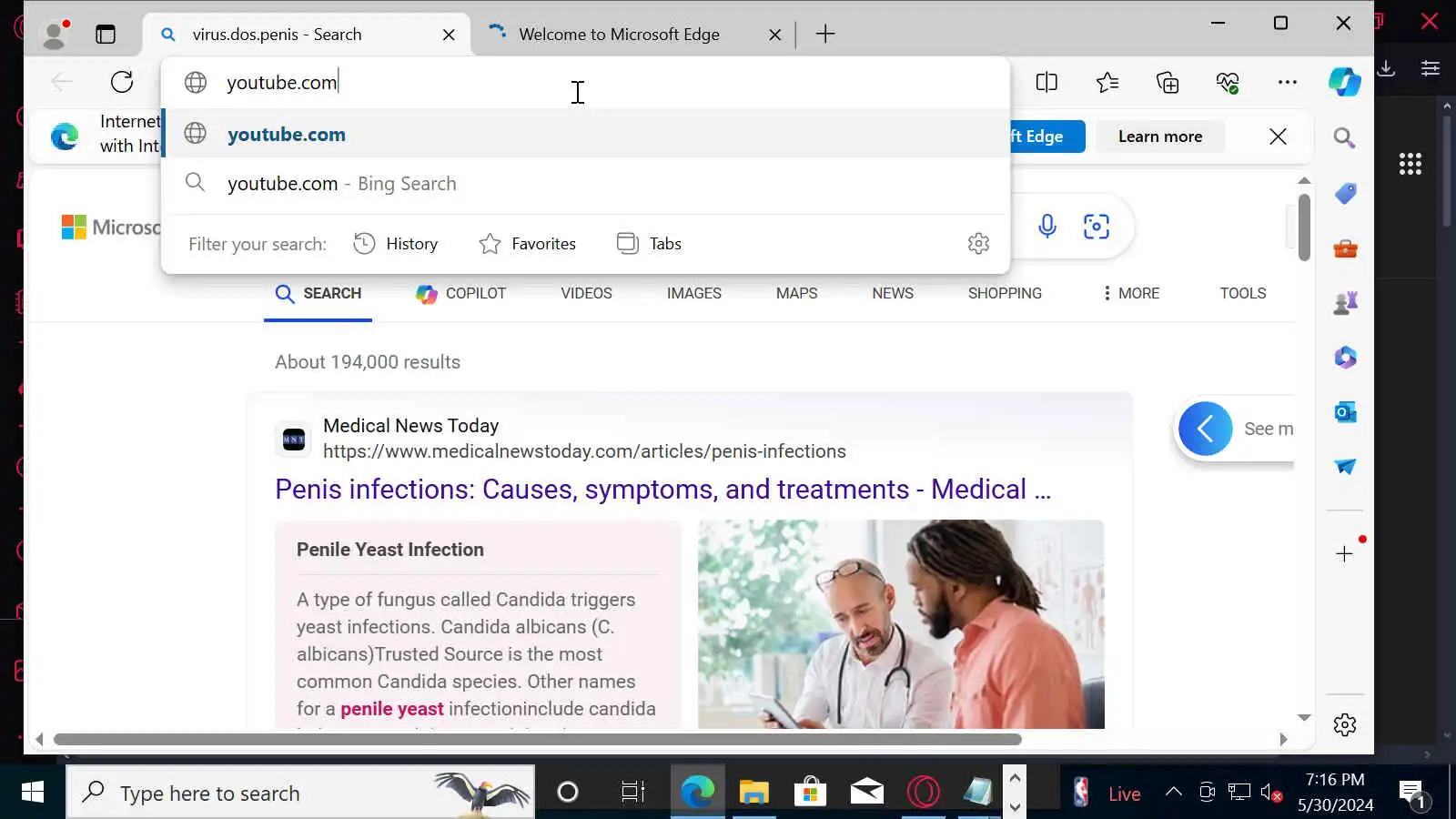Go back to the previous page
Screen dimensions: 1456x819
(62, 82)
